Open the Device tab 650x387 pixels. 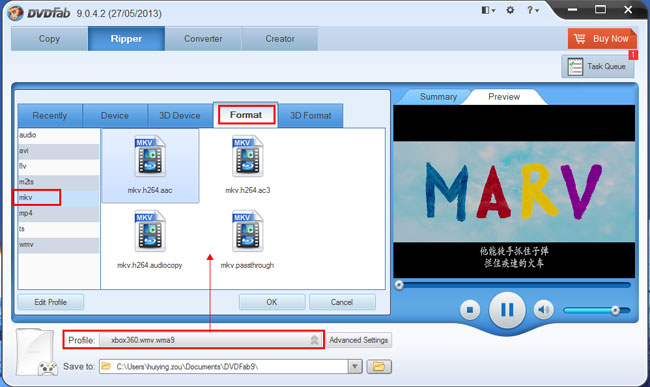(115, 116)
